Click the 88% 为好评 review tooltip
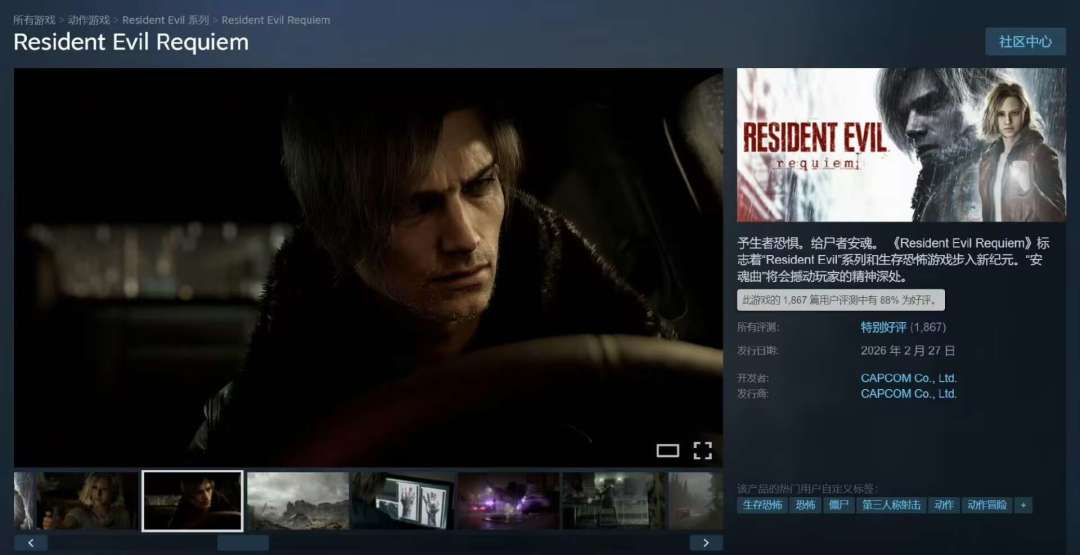The height and width of the screenshot is (555, 1080). click(841, 300)
